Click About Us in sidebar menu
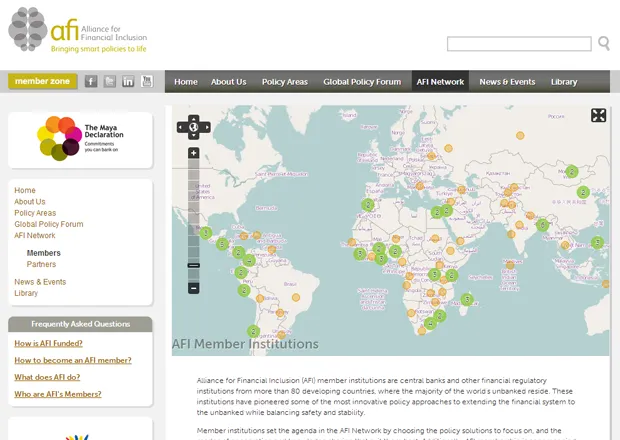620x440 pixels. click(x=30, y=202)
